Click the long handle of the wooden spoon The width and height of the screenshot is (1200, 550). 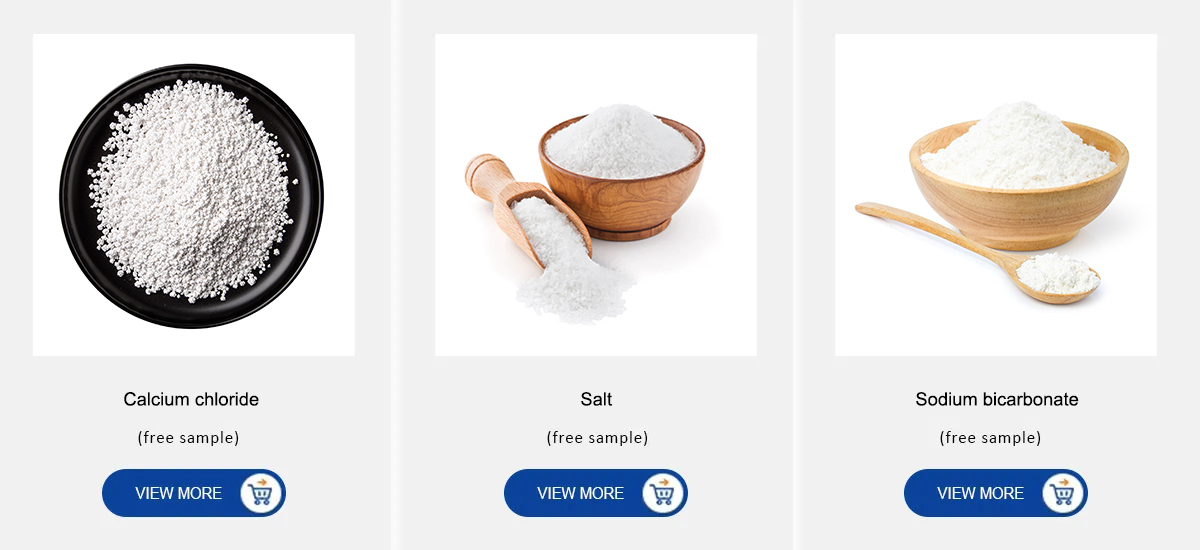tap(935, 230)
